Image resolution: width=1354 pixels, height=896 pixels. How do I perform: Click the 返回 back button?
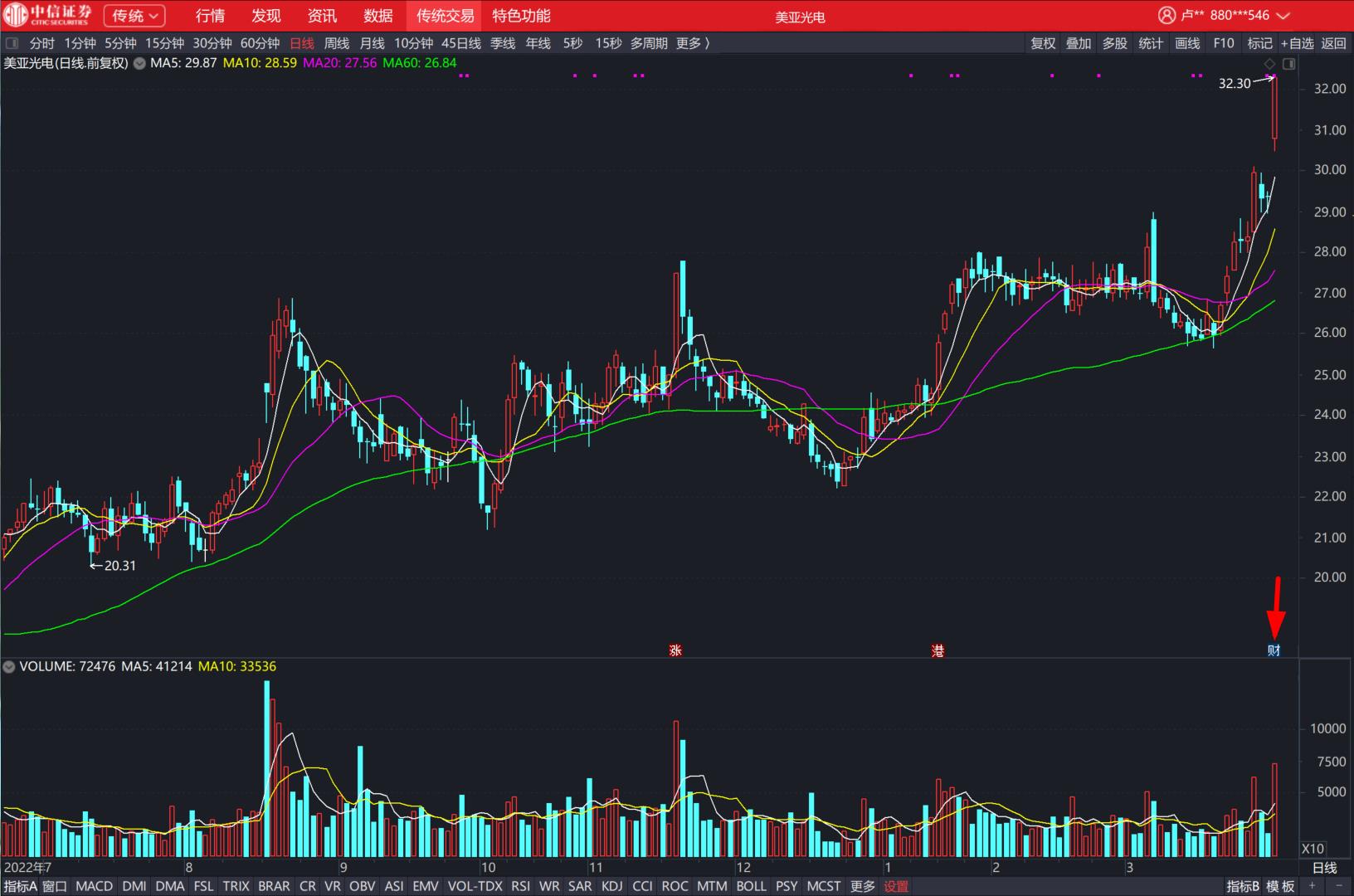[1333, 43]
